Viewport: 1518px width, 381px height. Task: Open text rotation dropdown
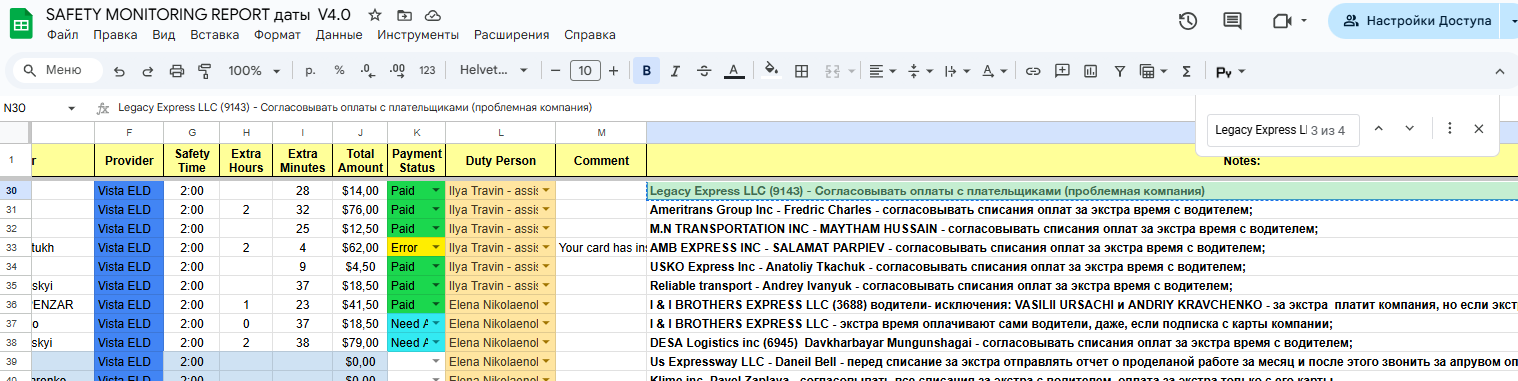point(994,71)
